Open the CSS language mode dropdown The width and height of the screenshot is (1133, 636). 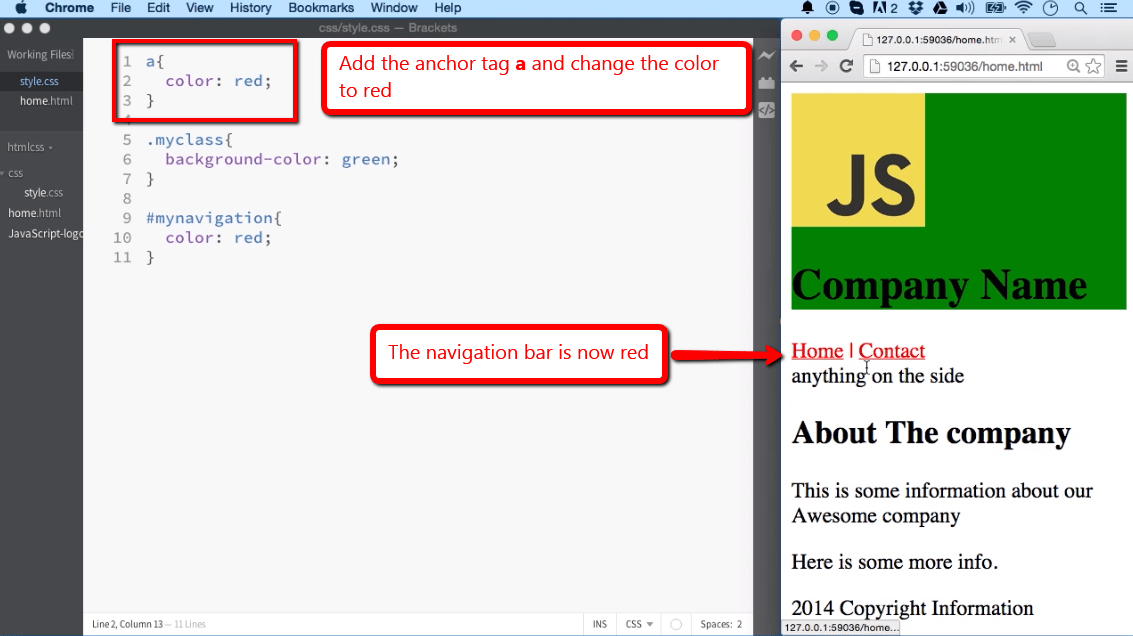click(x=638, y=623)
